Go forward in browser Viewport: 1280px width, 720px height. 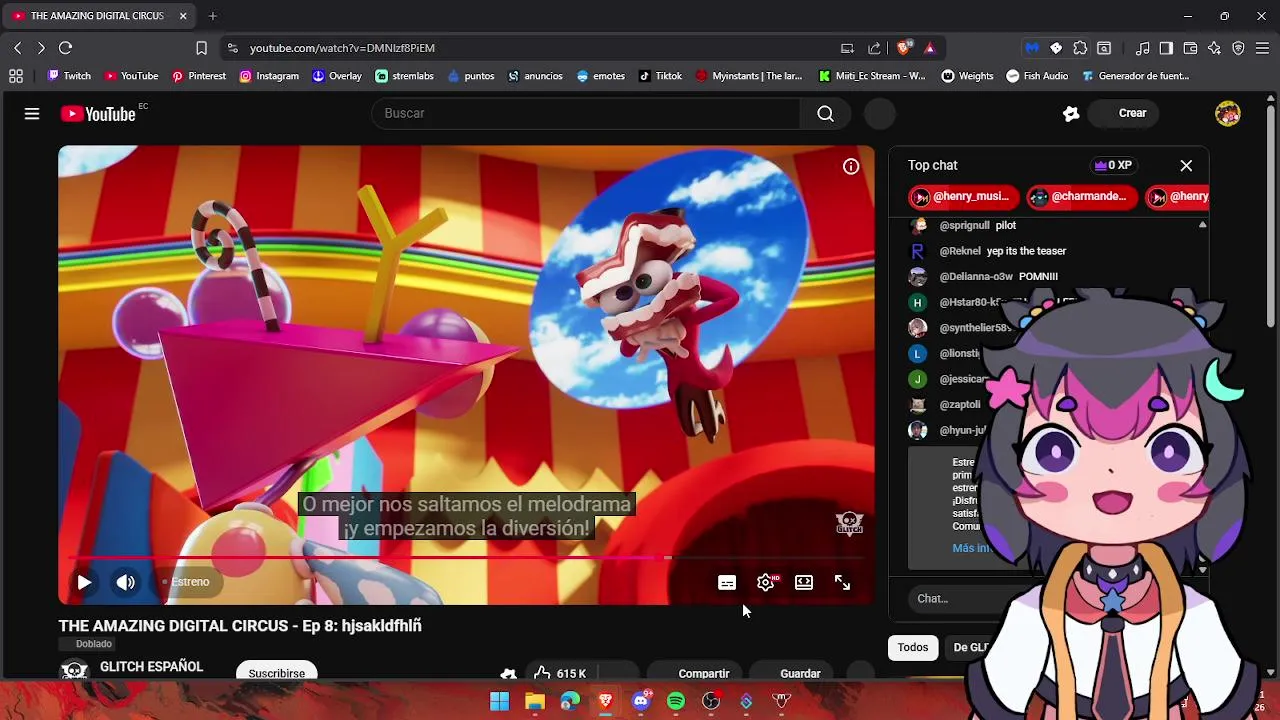coord(41,48)
